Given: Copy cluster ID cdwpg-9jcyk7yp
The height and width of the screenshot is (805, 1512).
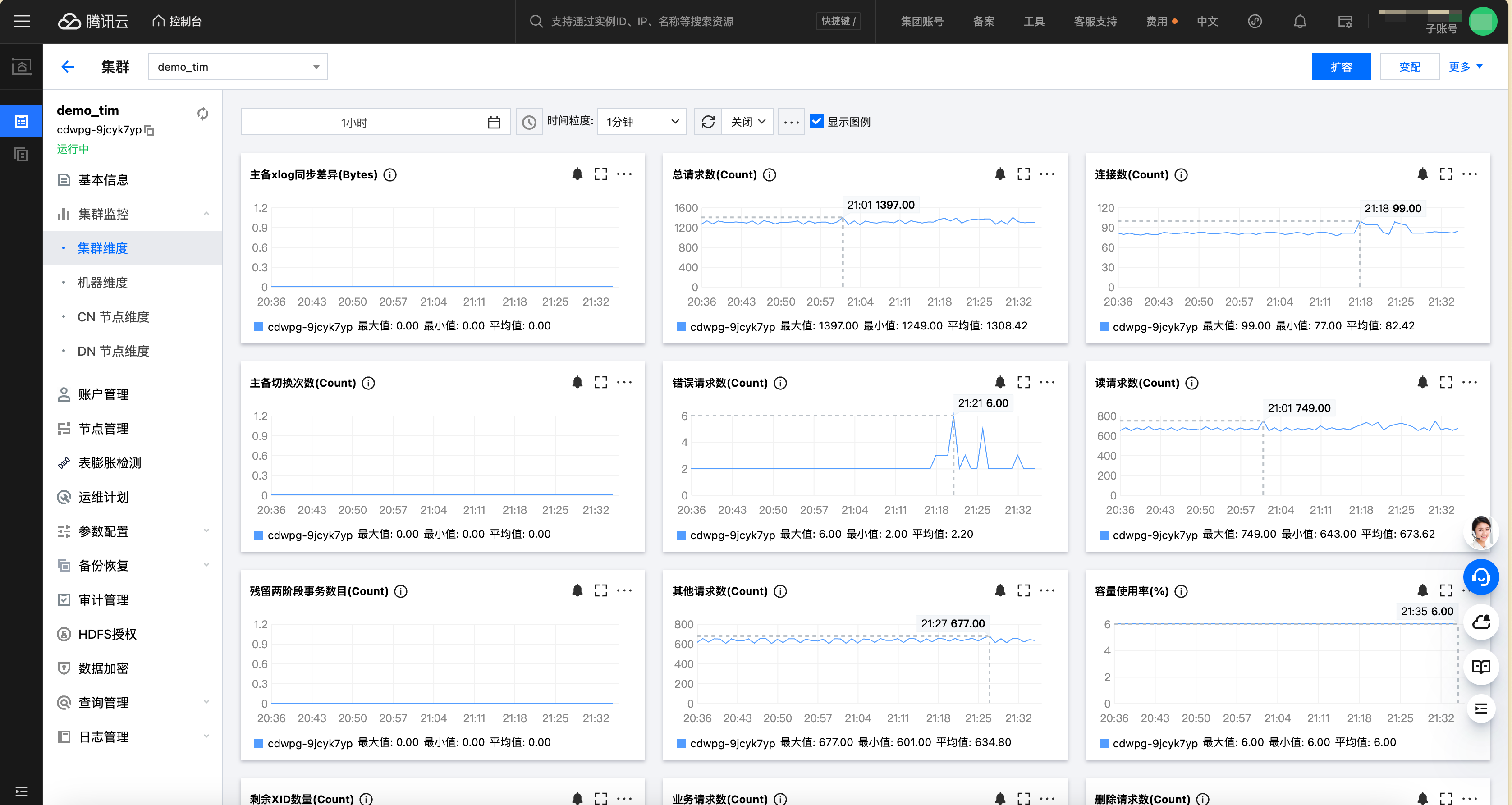Looking at the screenshot, I should (x=149, y=131).
